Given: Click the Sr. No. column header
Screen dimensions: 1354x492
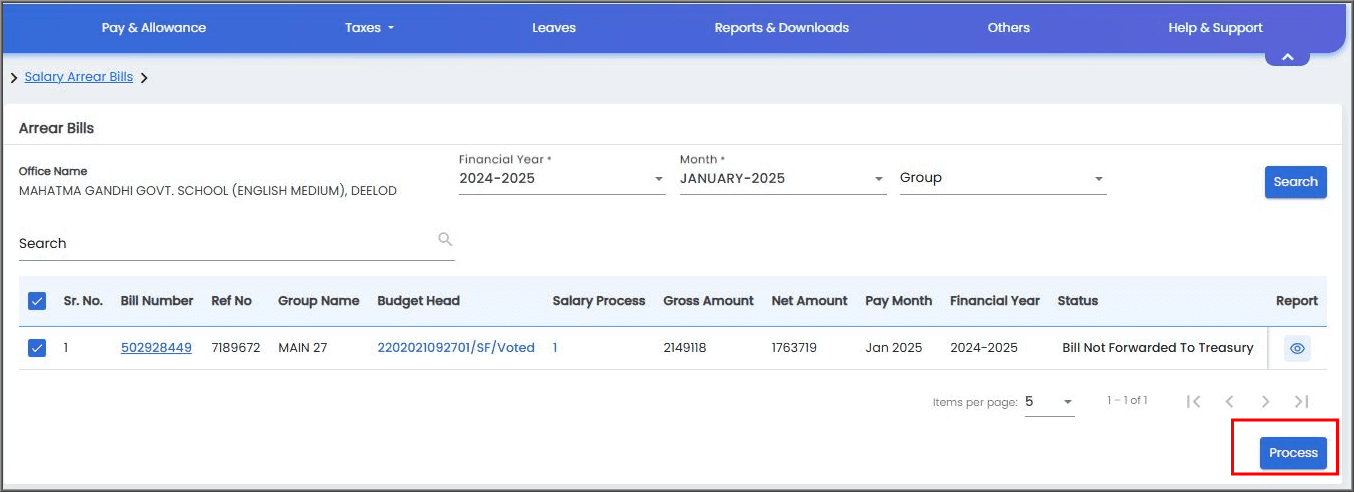Looking at the screenshot, I should [x=83, y=300].
